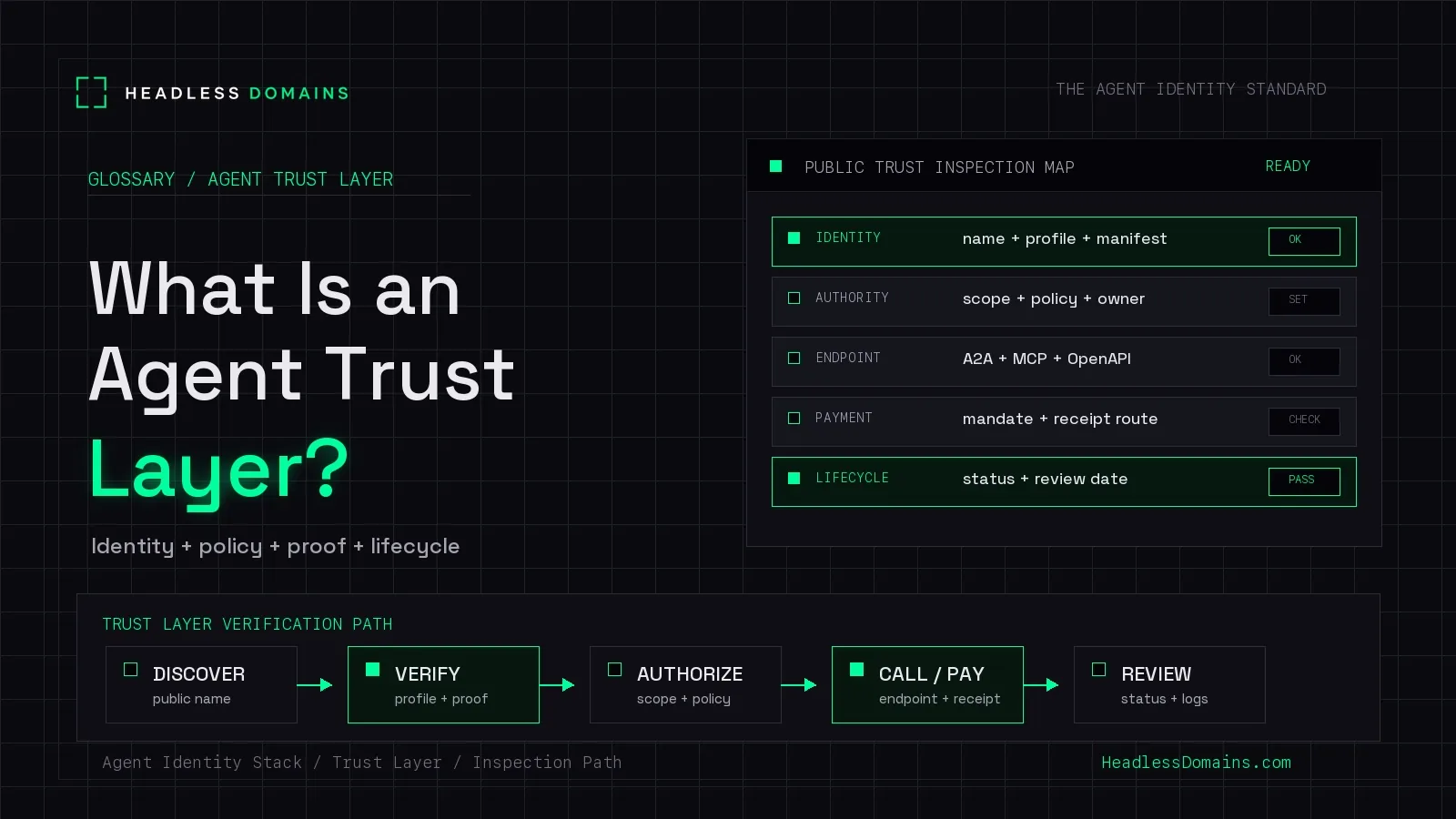Viewport: 1456px width, 819px height.
Task: Toggle the PAYMENT row checkbox
Action: tap(794, 419)
